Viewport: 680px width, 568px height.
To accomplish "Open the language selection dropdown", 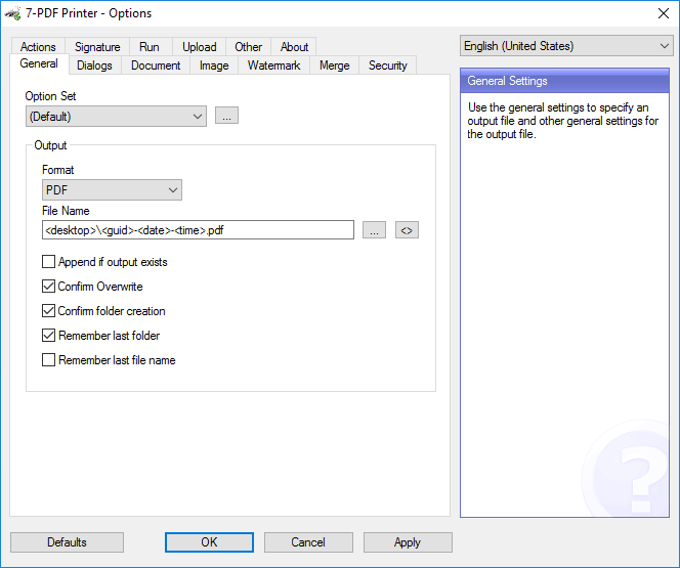I will click(x=566, y=46).
